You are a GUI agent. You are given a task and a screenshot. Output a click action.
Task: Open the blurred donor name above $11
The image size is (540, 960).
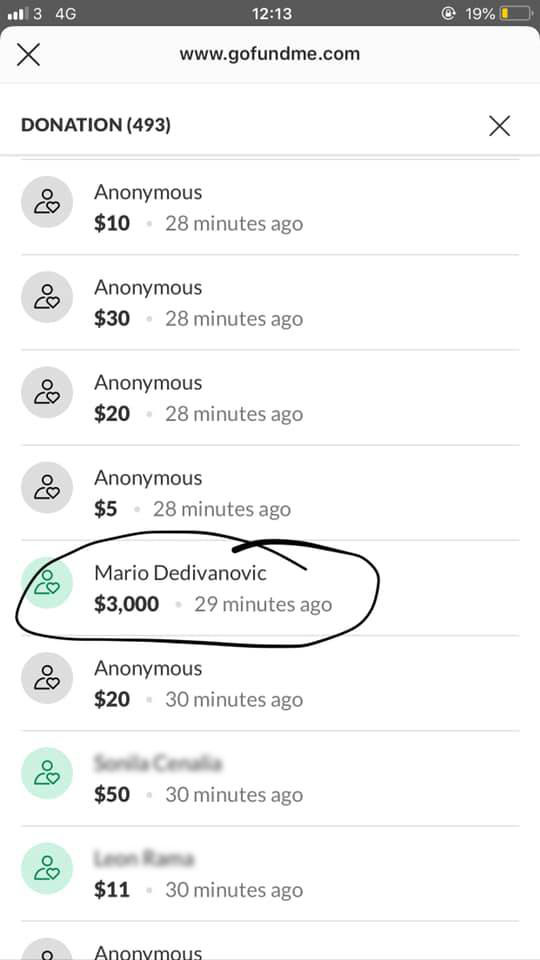[144, 858]
